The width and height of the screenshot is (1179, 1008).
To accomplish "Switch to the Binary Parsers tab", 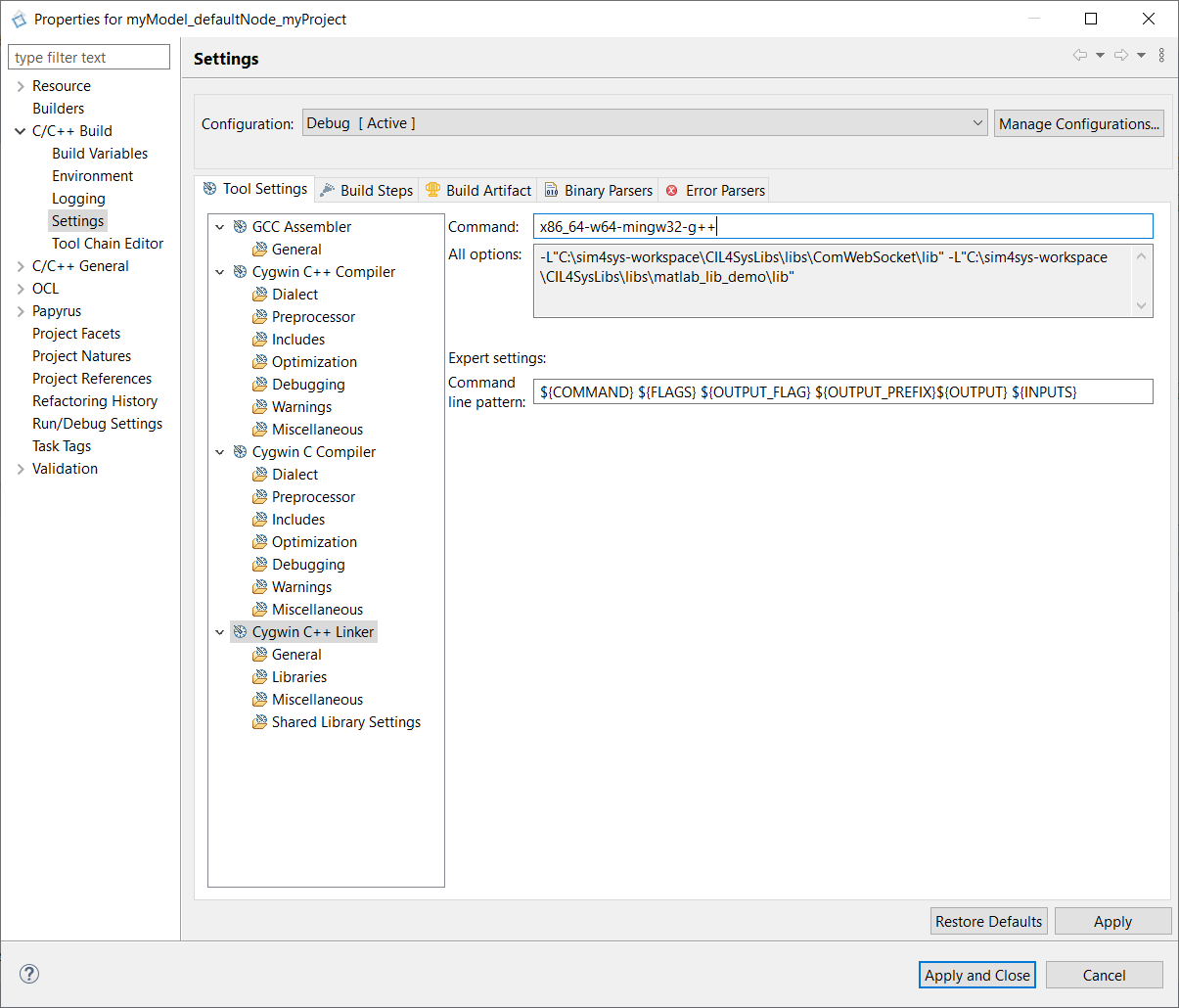I will coord(598,190).
